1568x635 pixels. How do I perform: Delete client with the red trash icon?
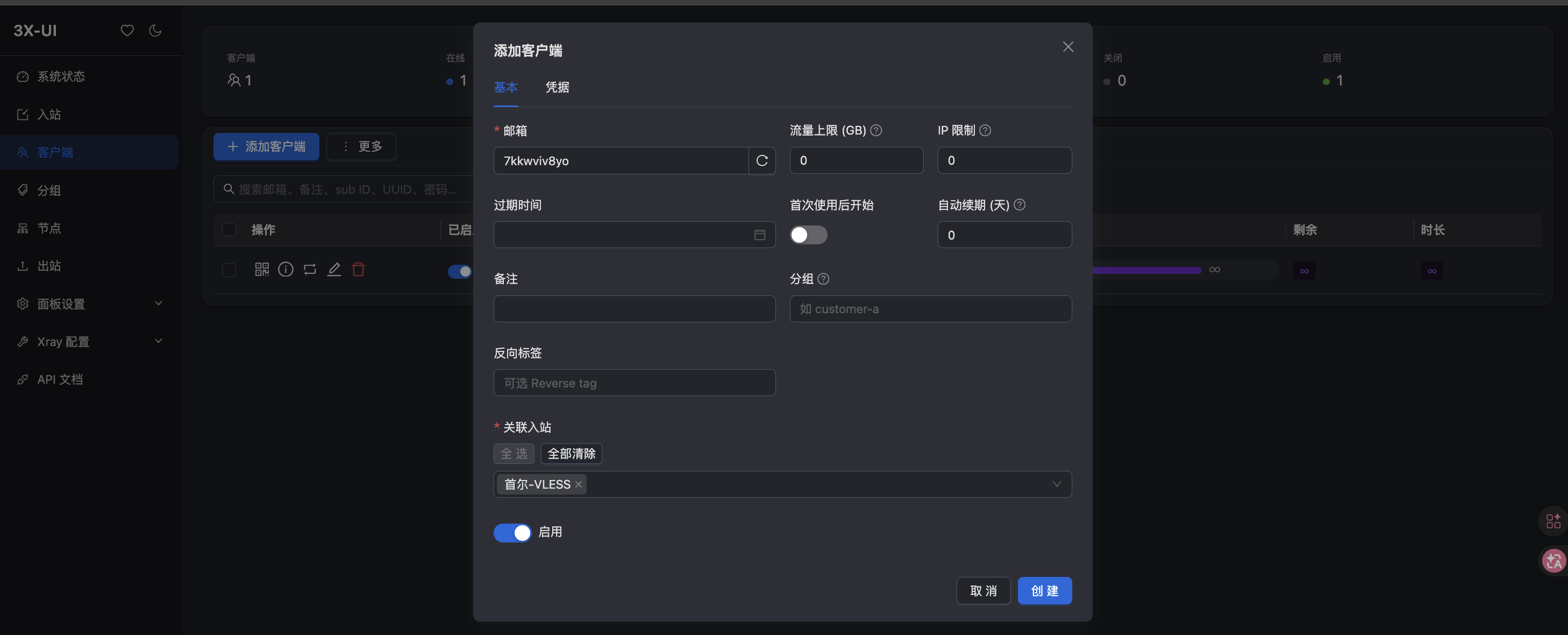point(359,270)
